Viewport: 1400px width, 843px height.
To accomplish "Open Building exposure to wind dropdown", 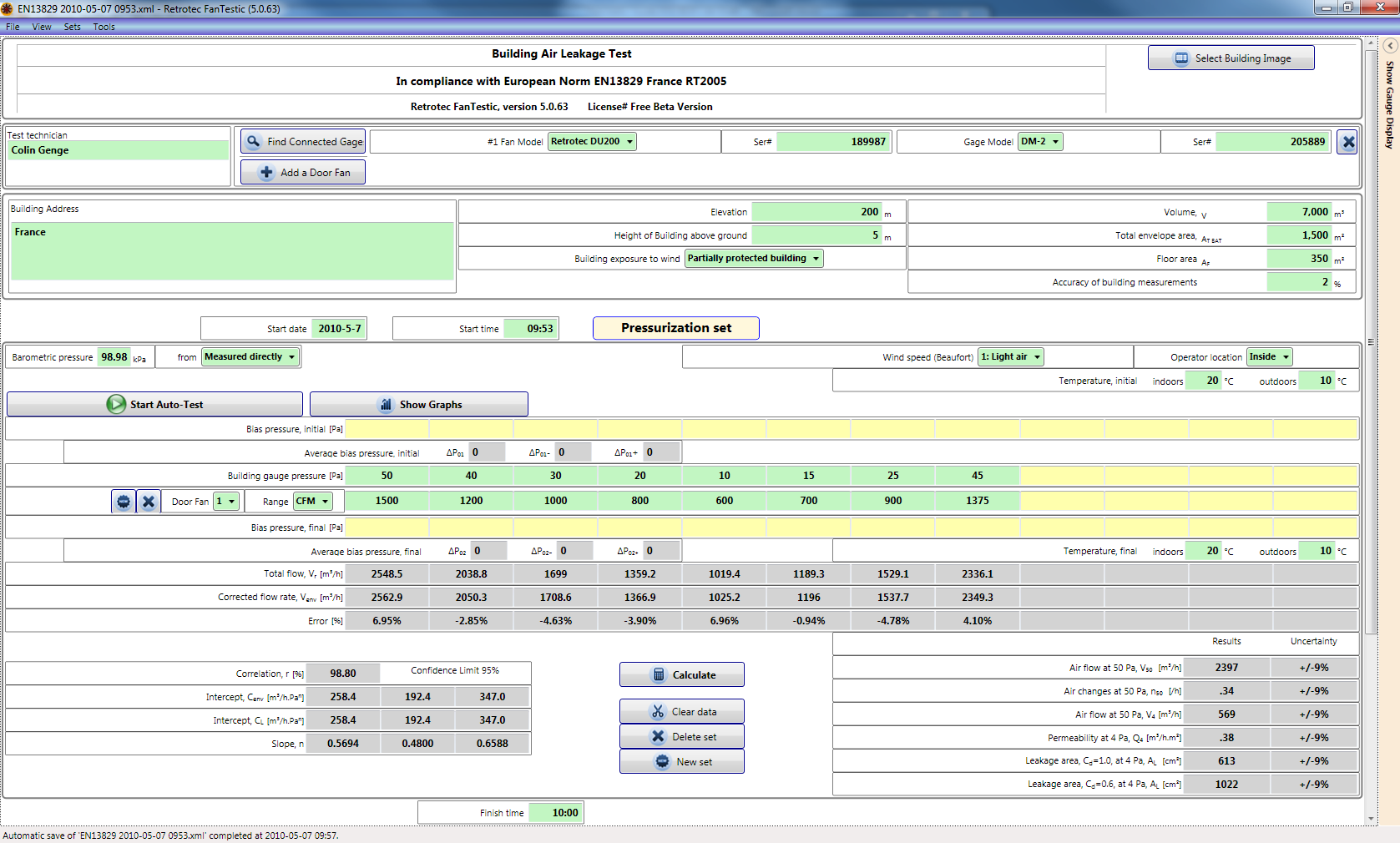I will point(754,259).
